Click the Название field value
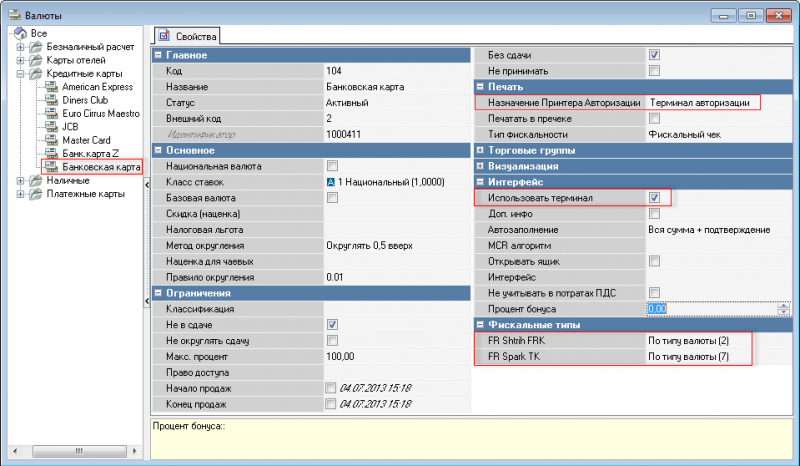800x466 pixels. 365,87
